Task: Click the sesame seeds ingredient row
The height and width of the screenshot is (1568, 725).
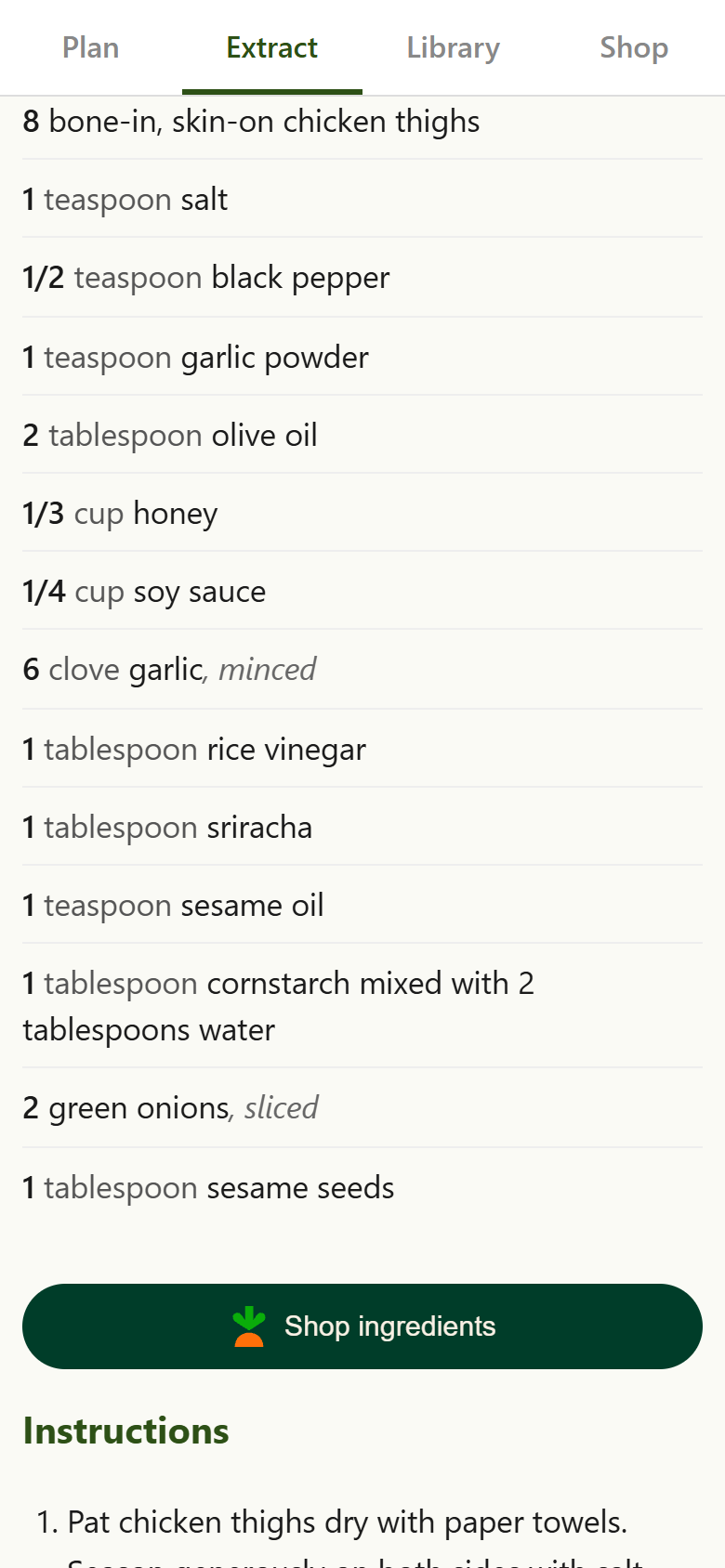Action: pyautogui.click(x=209, y=1188)
